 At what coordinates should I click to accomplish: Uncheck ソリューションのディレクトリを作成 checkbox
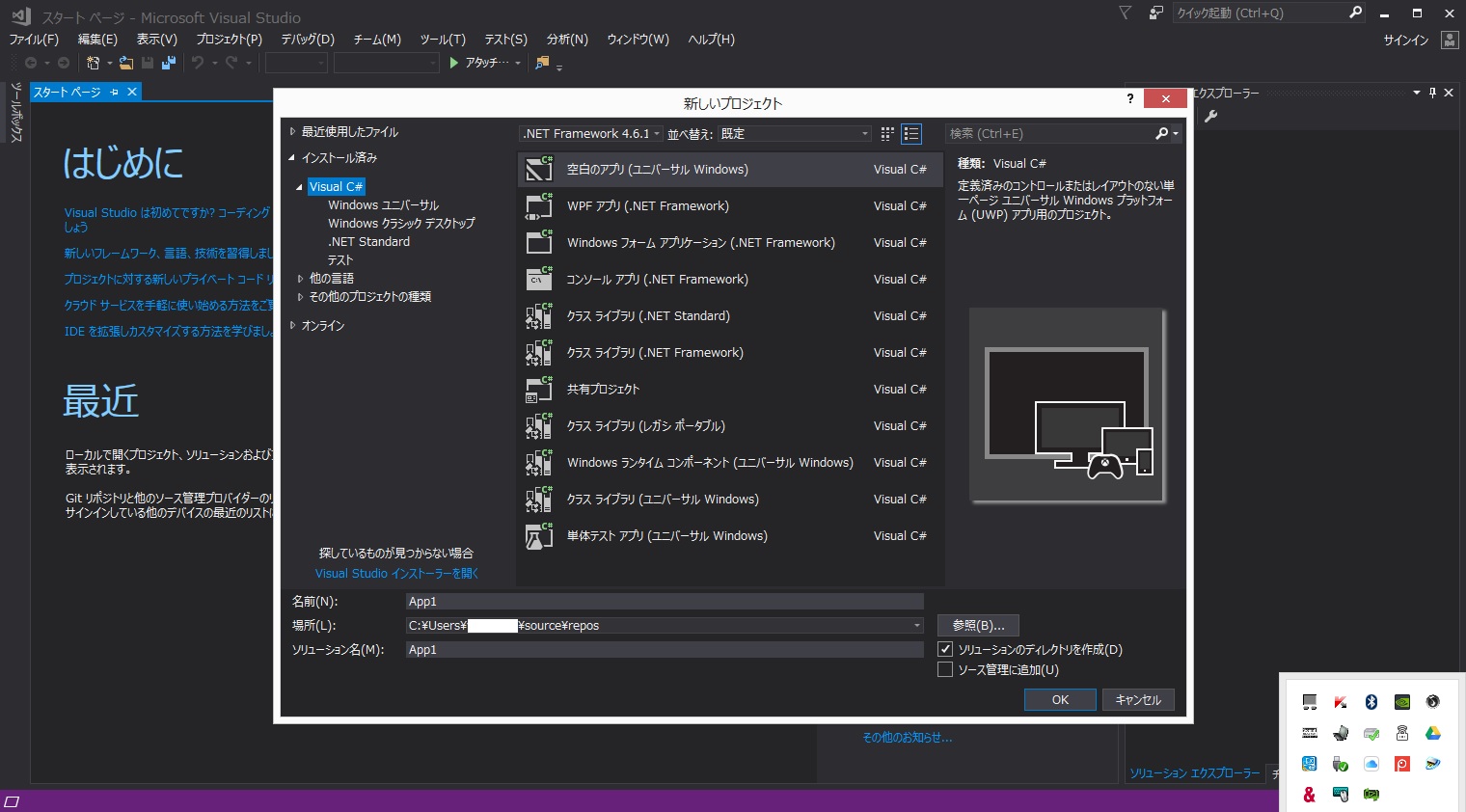945,649
